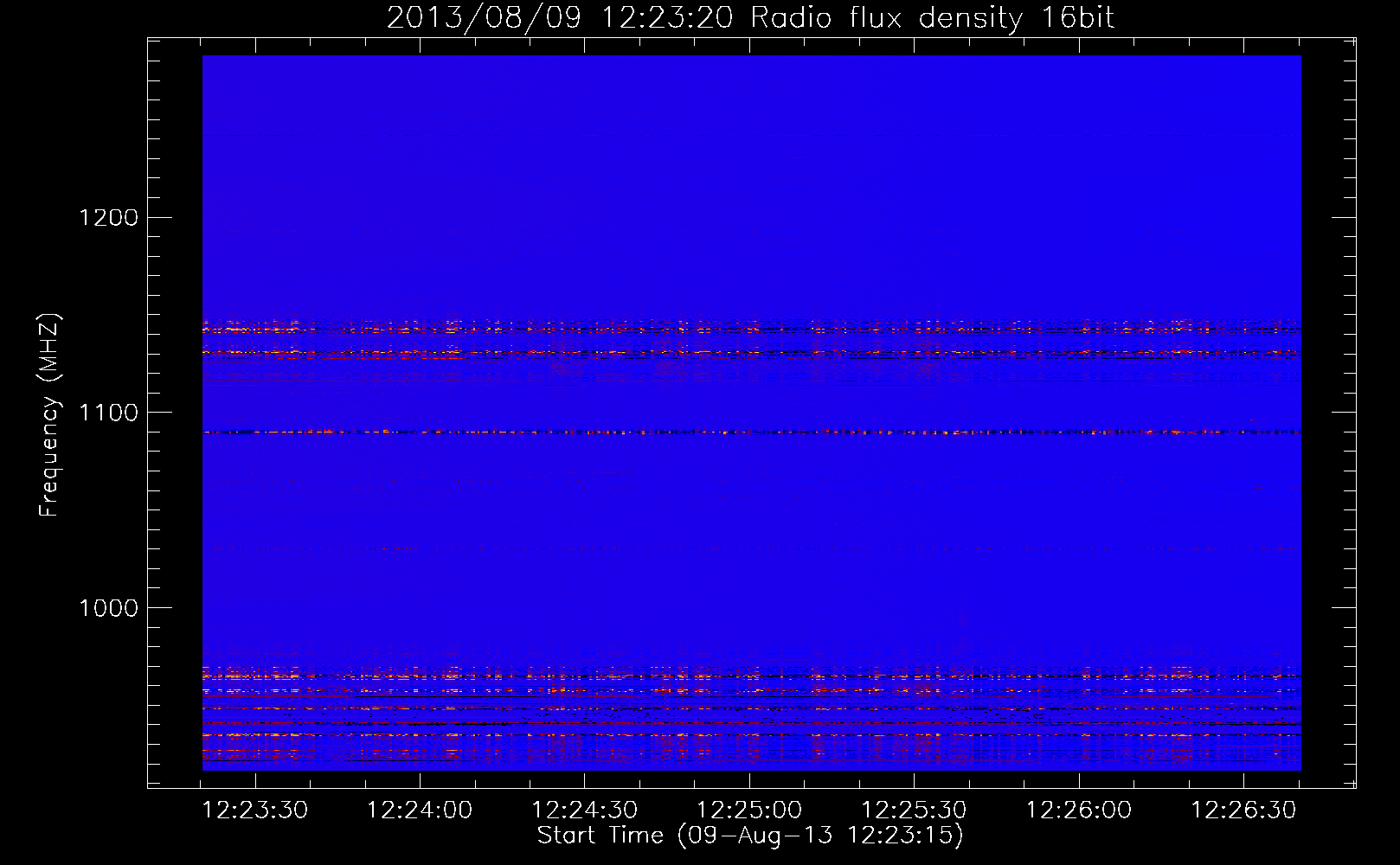Click the plot title '2013/08/09 12:23:20 Radio flux density 16bit'
This screenshot has height=865, width=1400.
pos(750,18)
